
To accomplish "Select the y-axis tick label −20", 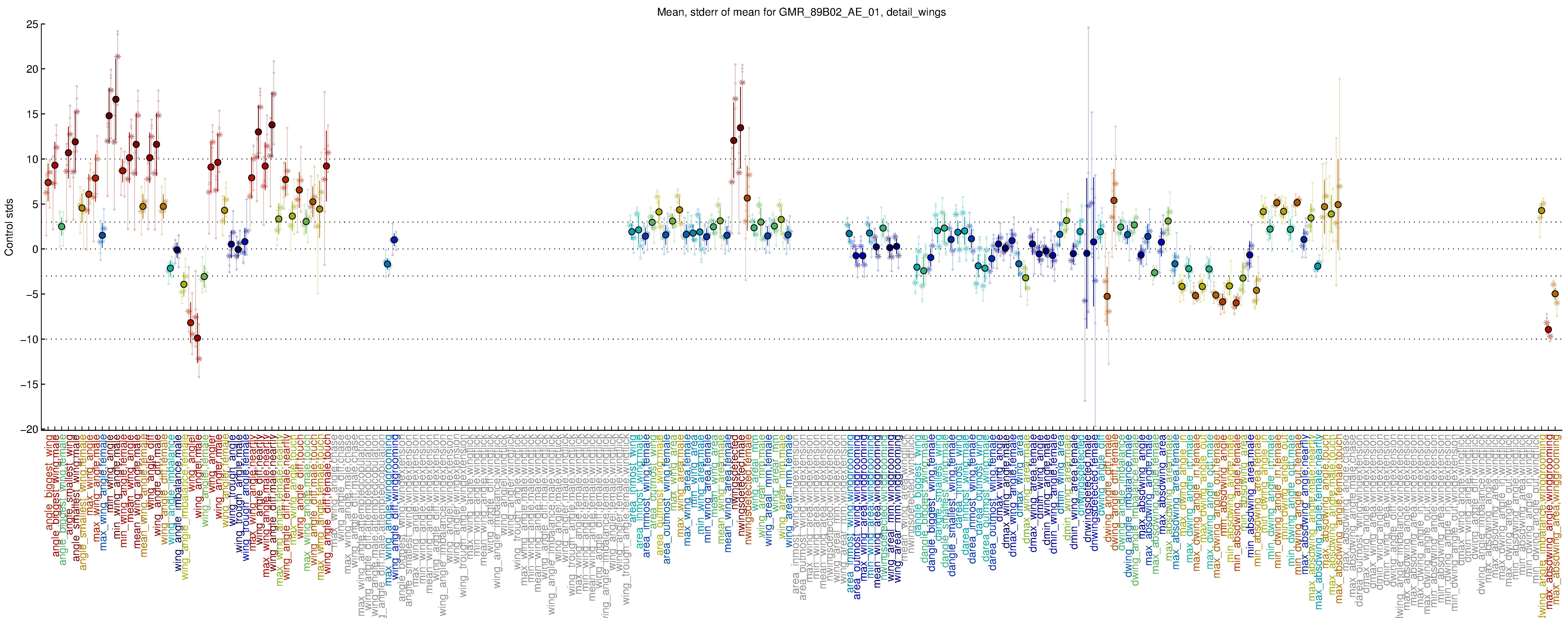I will pyautogui.click(x=29, y=429).
